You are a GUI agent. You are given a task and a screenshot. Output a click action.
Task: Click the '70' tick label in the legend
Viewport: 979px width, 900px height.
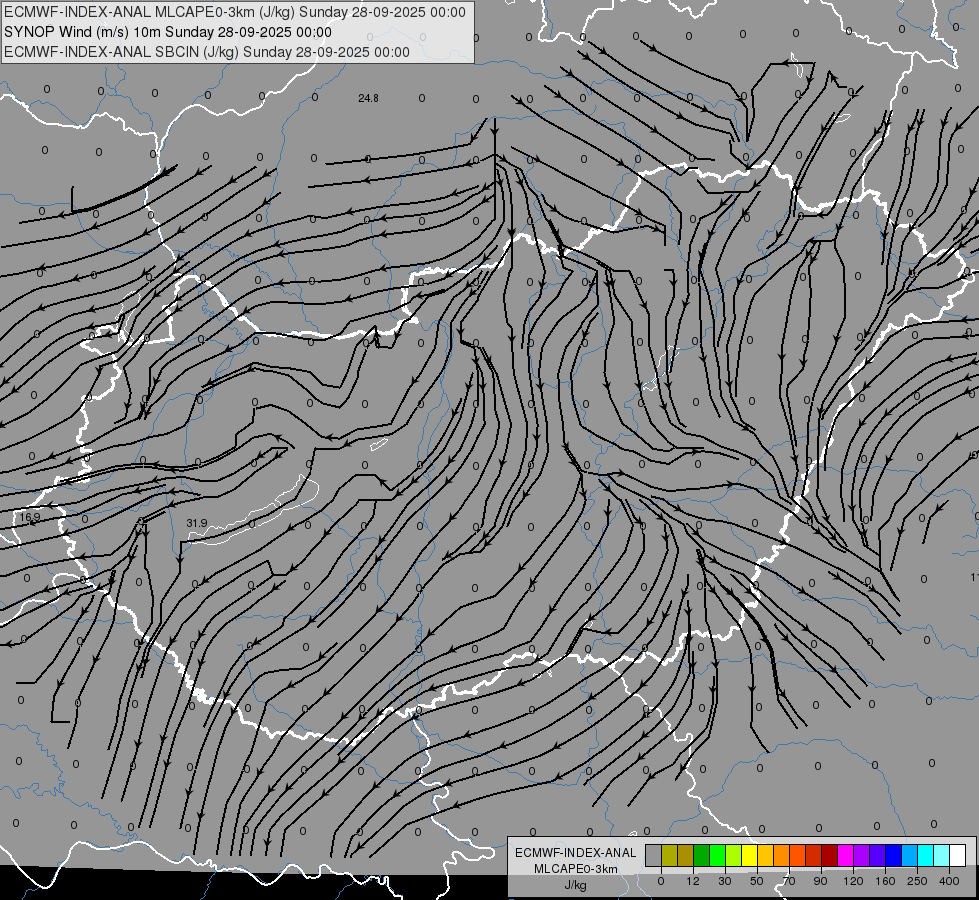(789, 881)
